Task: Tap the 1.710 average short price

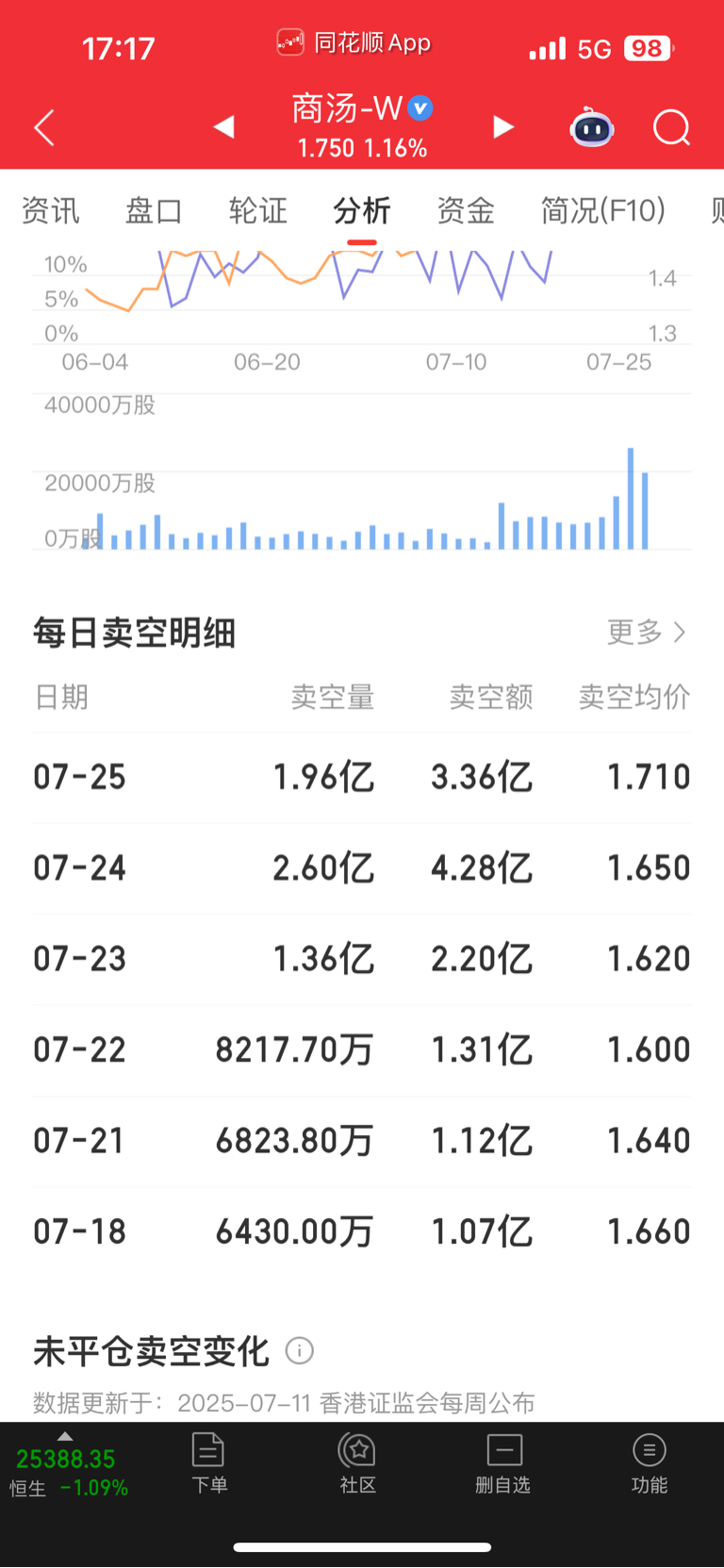Action: pos(649,777)
